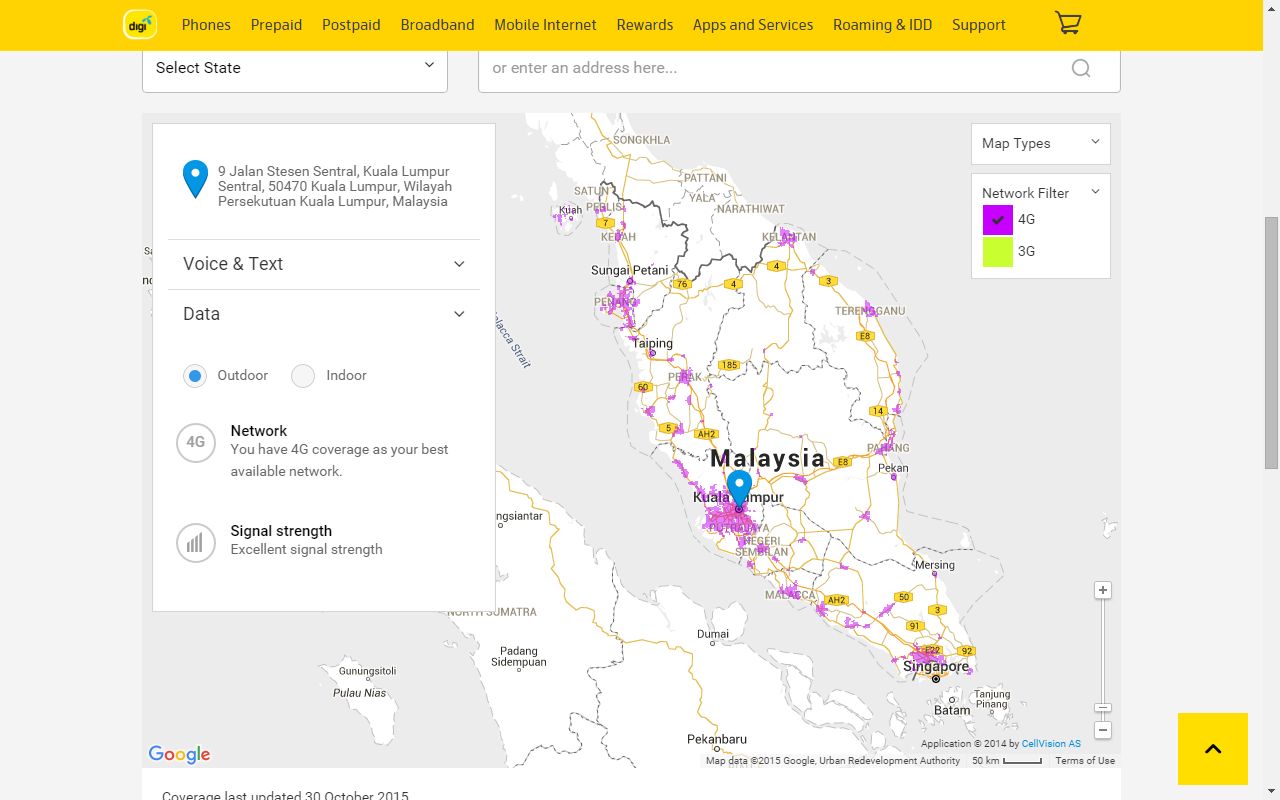The height and width of the screenshot is (800, 1280).
Task: Open the shopping cart
Action: (1068, 24)
